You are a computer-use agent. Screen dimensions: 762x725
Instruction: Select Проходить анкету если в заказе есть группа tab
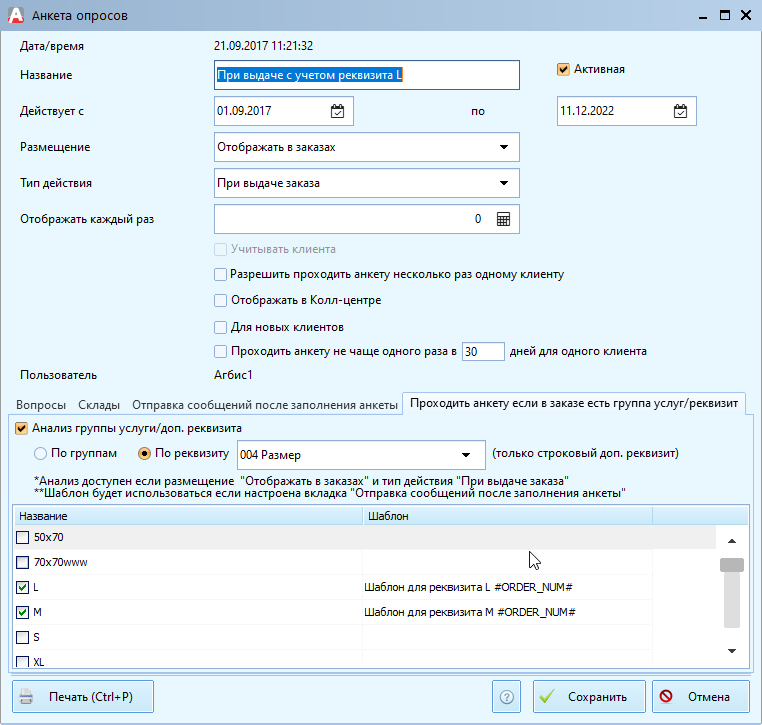click(574, 403)
